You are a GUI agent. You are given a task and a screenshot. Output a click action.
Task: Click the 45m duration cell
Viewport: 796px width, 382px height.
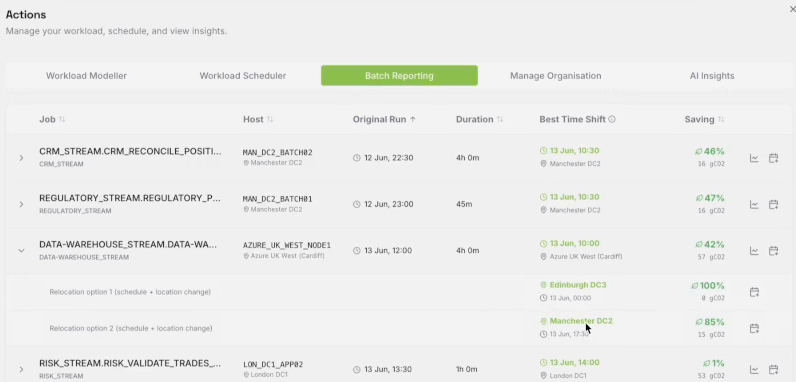click(464, 204)
